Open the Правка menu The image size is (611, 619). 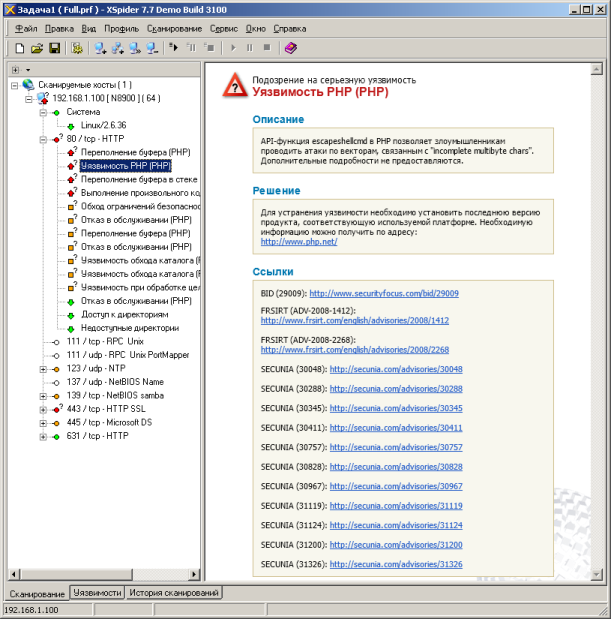pos(59,29)
